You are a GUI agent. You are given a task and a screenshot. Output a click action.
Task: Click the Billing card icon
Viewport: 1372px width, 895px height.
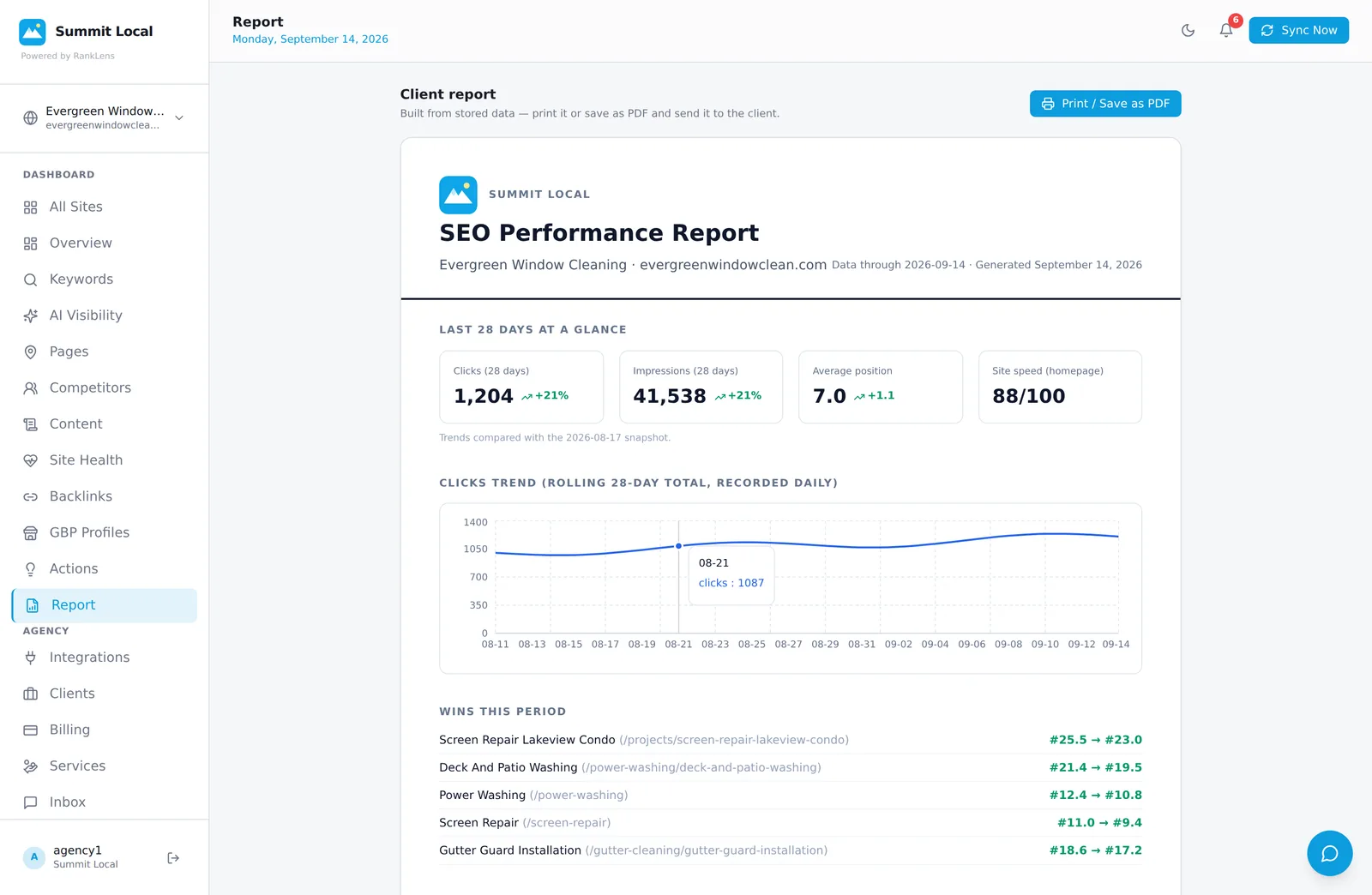tap(31, 730)
